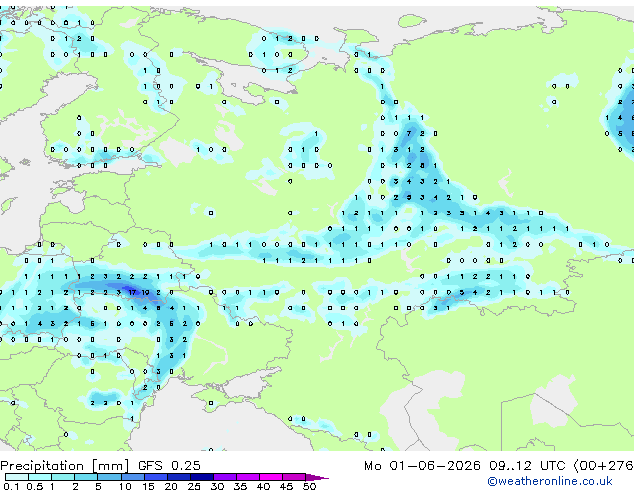Click the "Precipitation" title word
This screenshot has height=490, width=634.
(x=42, y=466)
